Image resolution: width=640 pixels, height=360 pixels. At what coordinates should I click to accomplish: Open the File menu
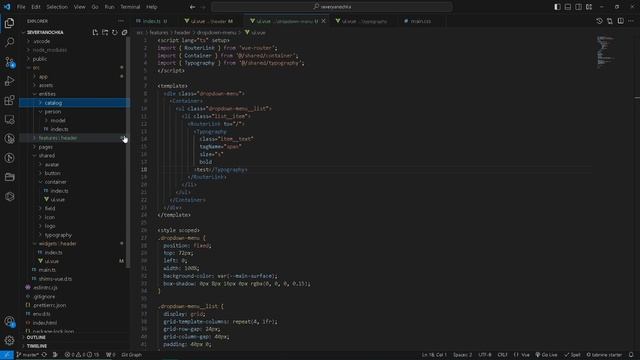[x=21, y=7]
